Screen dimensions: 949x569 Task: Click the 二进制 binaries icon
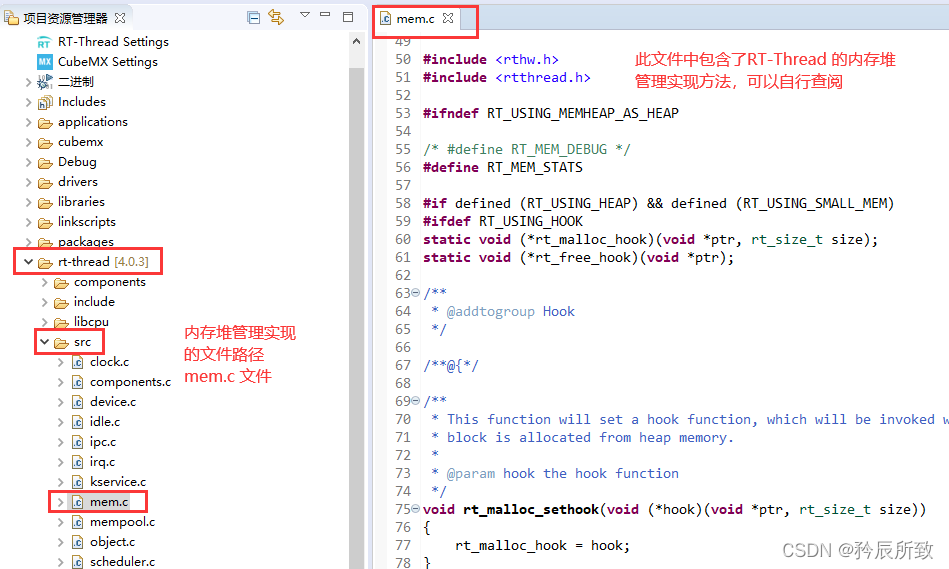click(x=45, y=82)
